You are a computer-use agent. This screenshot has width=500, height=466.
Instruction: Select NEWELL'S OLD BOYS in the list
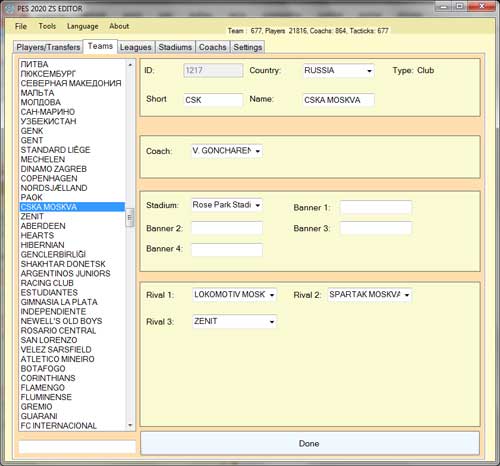tap(72, 321)
